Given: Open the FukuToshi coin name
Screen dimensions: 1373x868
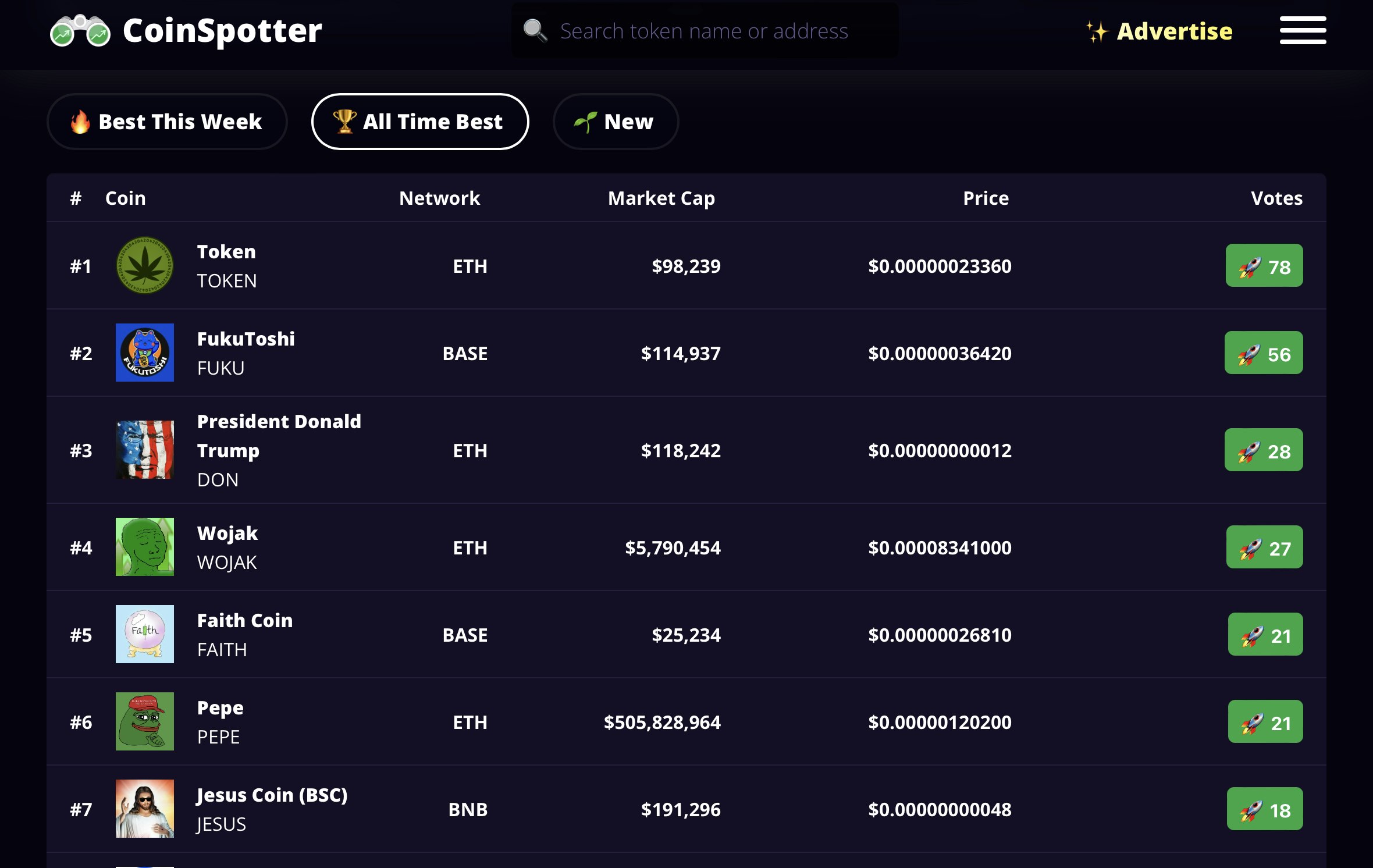Looking at the screenshot, I should click(x=246, y=339).
